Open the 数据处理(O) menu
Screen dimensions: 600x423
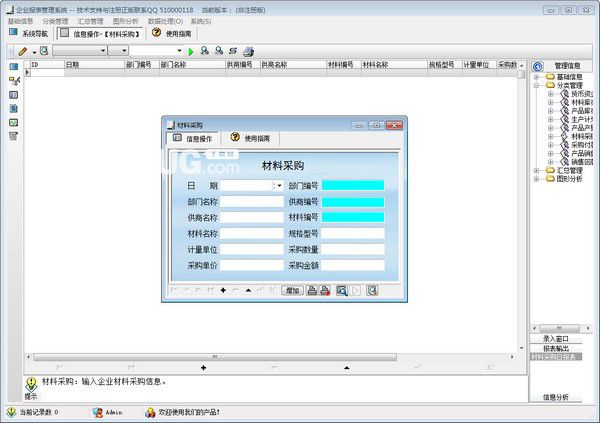(165, 21)
